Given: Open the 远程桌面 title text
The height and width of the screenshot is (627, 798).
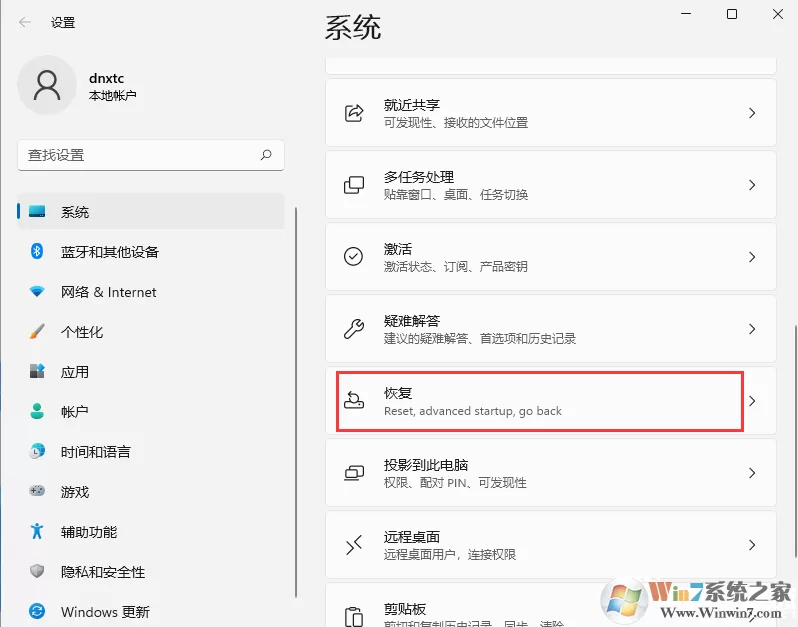Looking at the screenshot, I should 412,537.
